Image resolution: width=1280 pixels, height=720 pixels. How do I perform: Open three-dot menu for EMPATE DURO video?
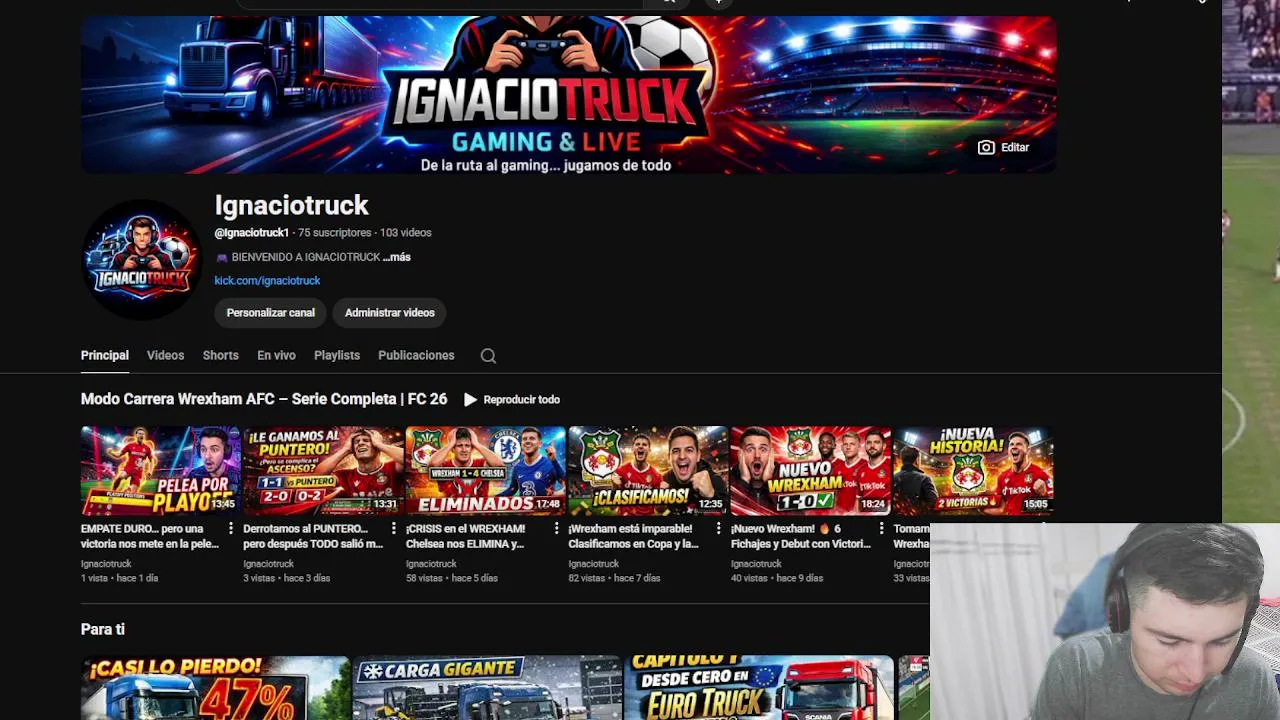coord(230,529)
